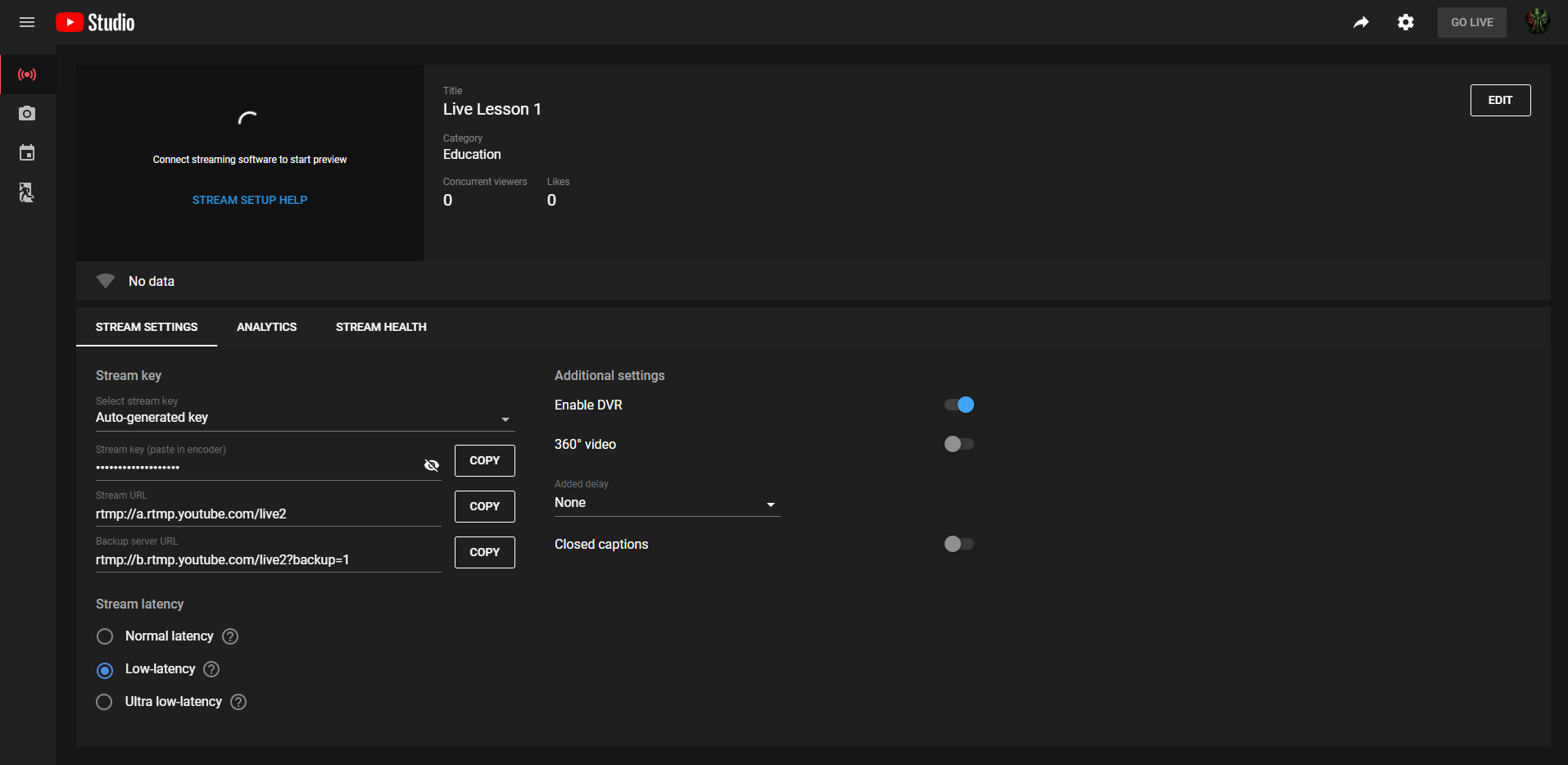Switch to the Stream Health tab

pyautogui.click(x=381, y=327)
